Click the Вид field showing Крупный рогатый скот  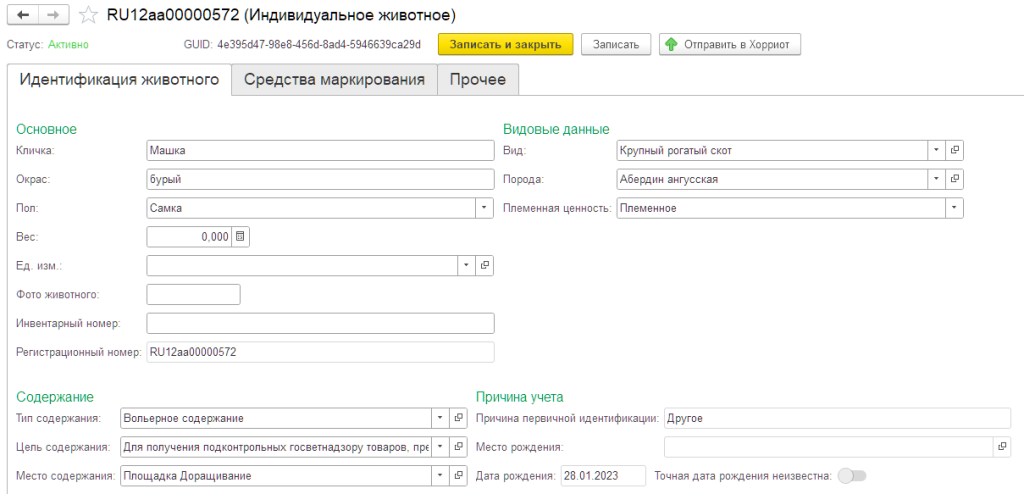point(772,150)
